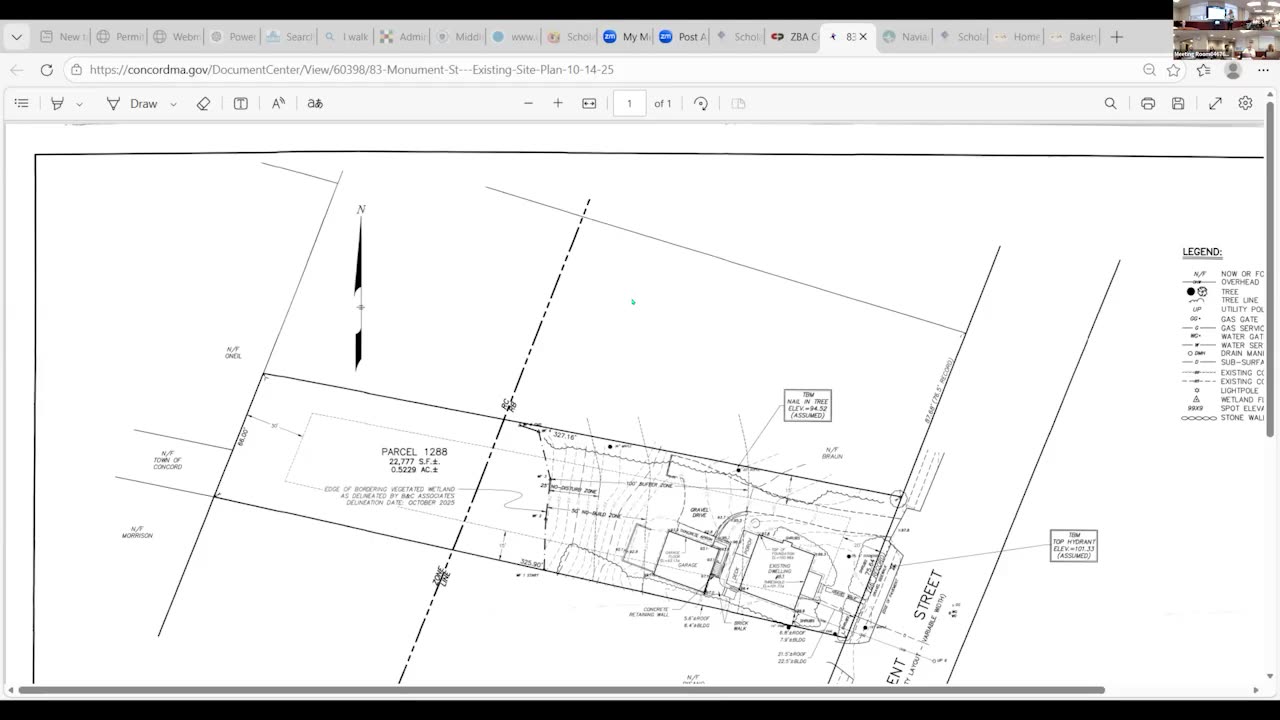Screen dimensions: 1280x720
Task: Start Read aloud
Action: 278,103
